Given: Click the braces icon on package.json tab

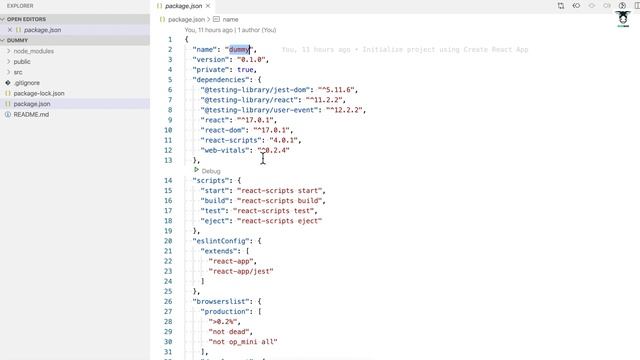Looking at the screenshot, I should tap(160, 6).
